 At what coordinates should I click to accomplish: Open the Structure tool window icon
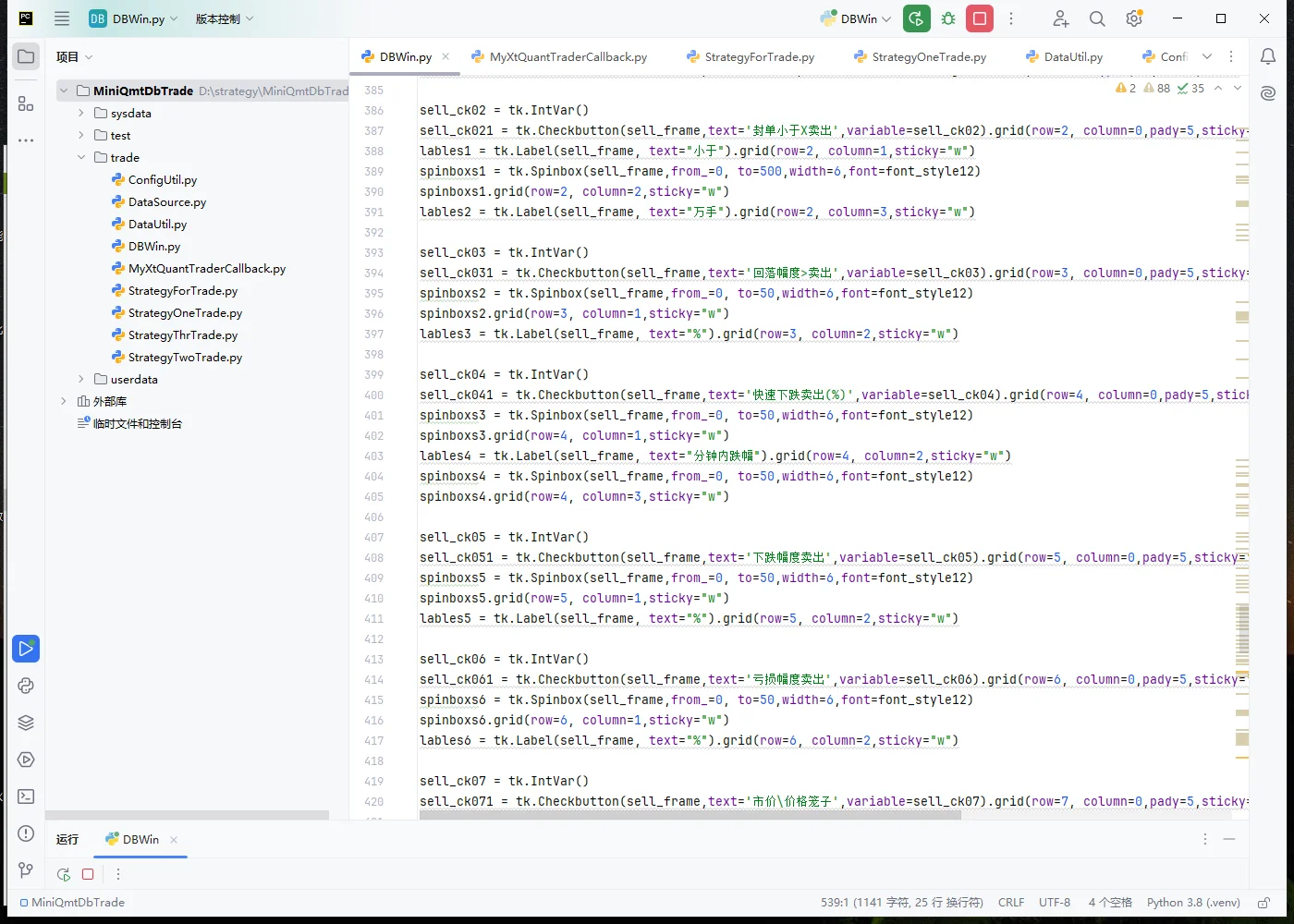26,104
